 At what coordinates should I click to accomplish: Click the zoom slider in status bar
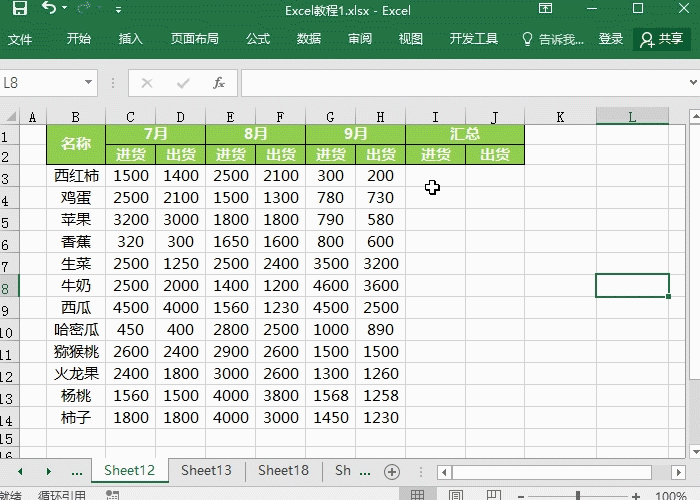[x=580, y=495]
